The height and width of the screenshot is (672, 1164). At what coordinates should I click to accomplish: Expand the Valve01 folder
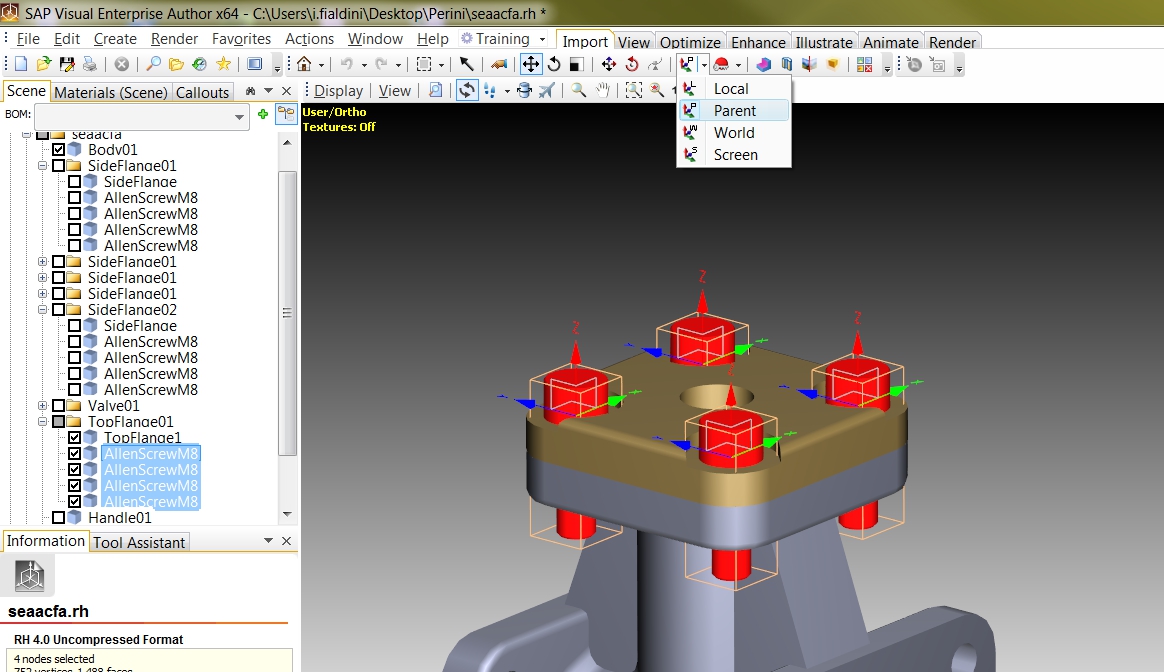point(42,405)
